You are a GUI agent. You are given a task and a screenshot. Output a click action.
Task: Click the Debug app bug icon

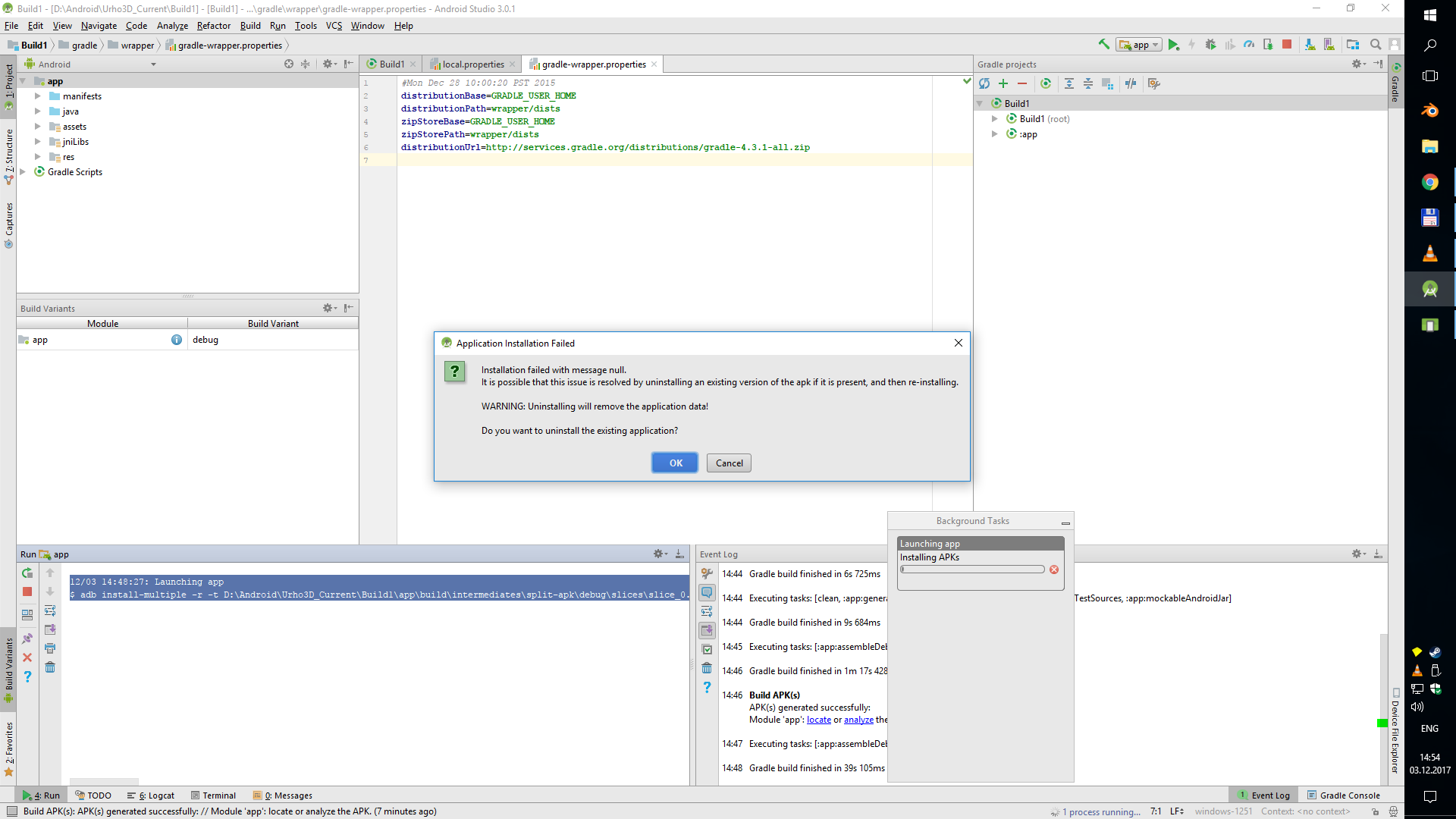click(1211, 45)
